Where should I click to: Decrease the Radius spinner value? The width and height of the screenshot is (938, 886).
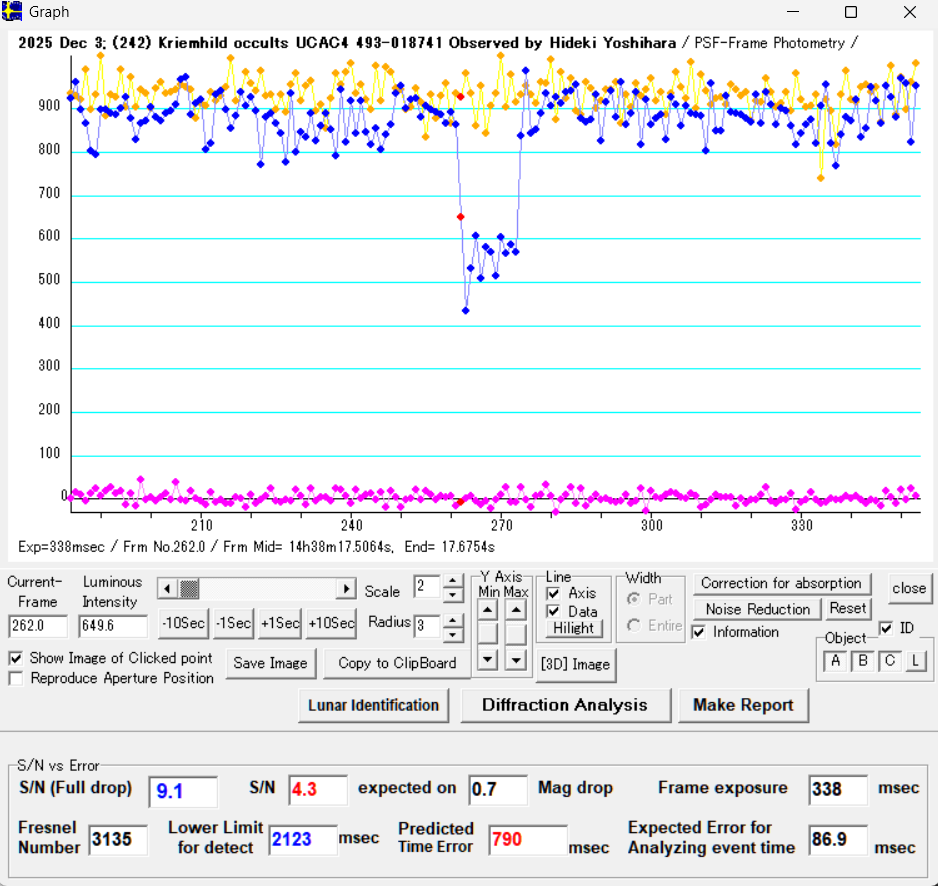point(453,635)
